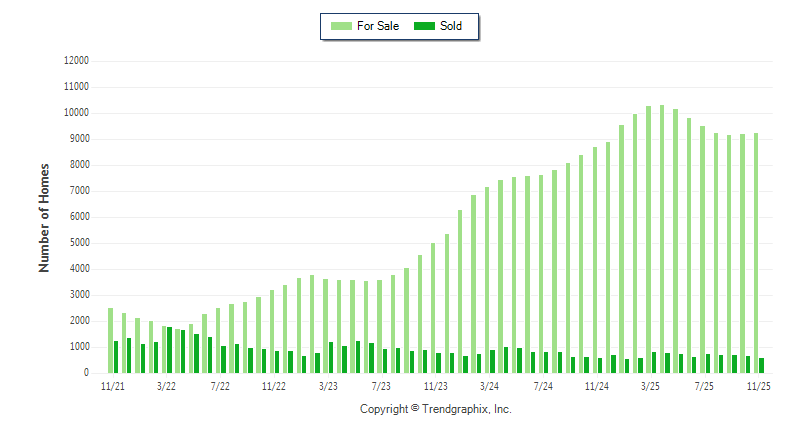Click the Number of Homes axis title
The width and height of the screenshot is (800, 434).
click(44, 218)
